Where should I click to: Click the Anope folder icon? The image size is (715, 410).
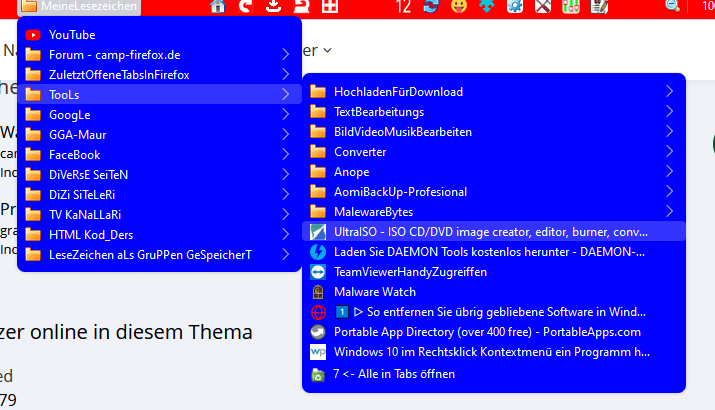point(318,171)
